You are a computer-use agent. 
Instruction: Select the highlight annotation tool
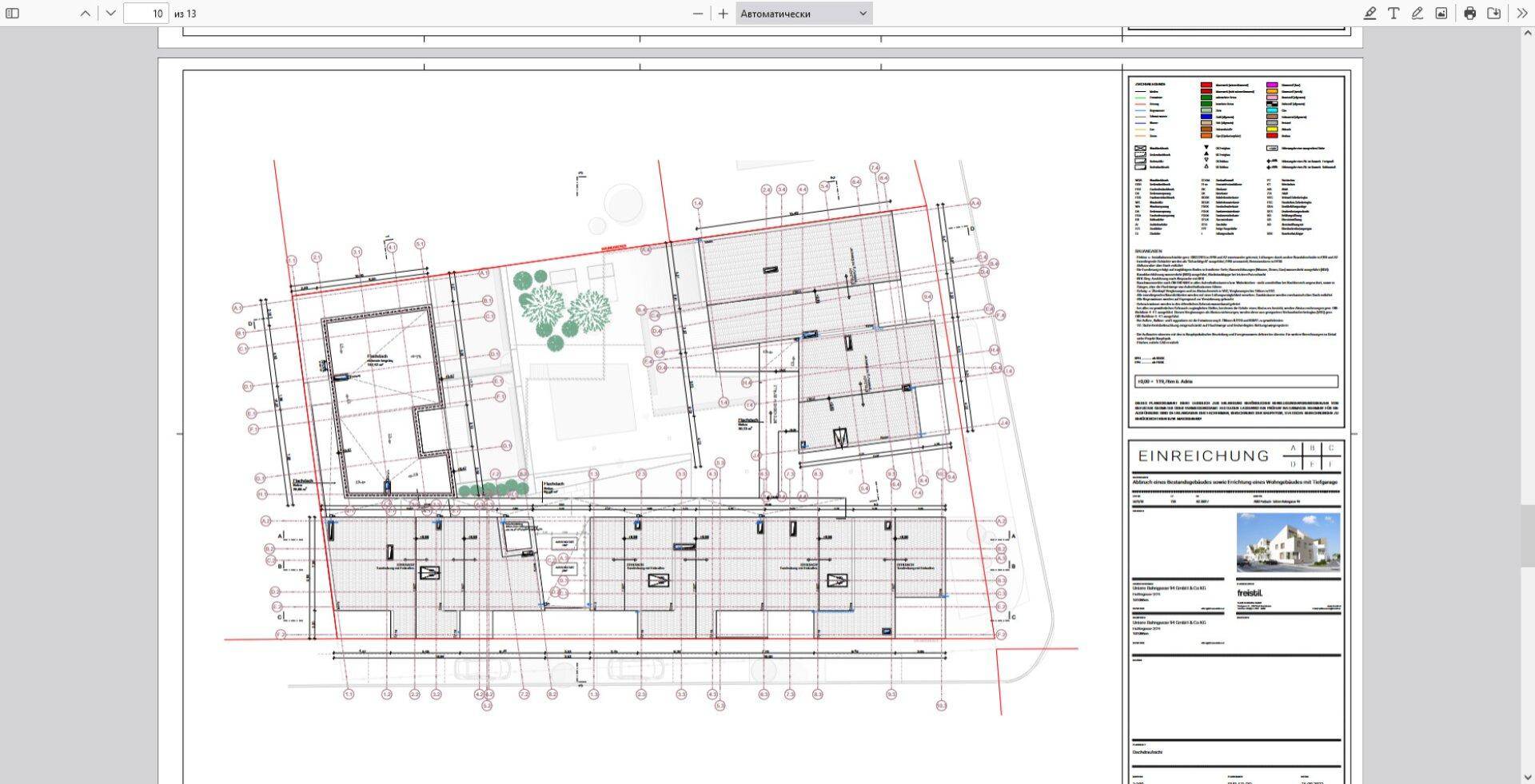pos(1370,14)
